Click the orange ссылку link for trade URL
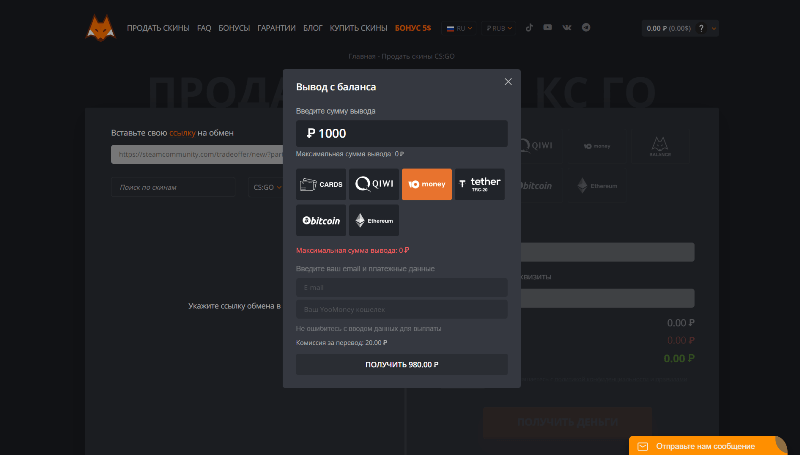This screenshot has height=455, width=800. [182, 133]
